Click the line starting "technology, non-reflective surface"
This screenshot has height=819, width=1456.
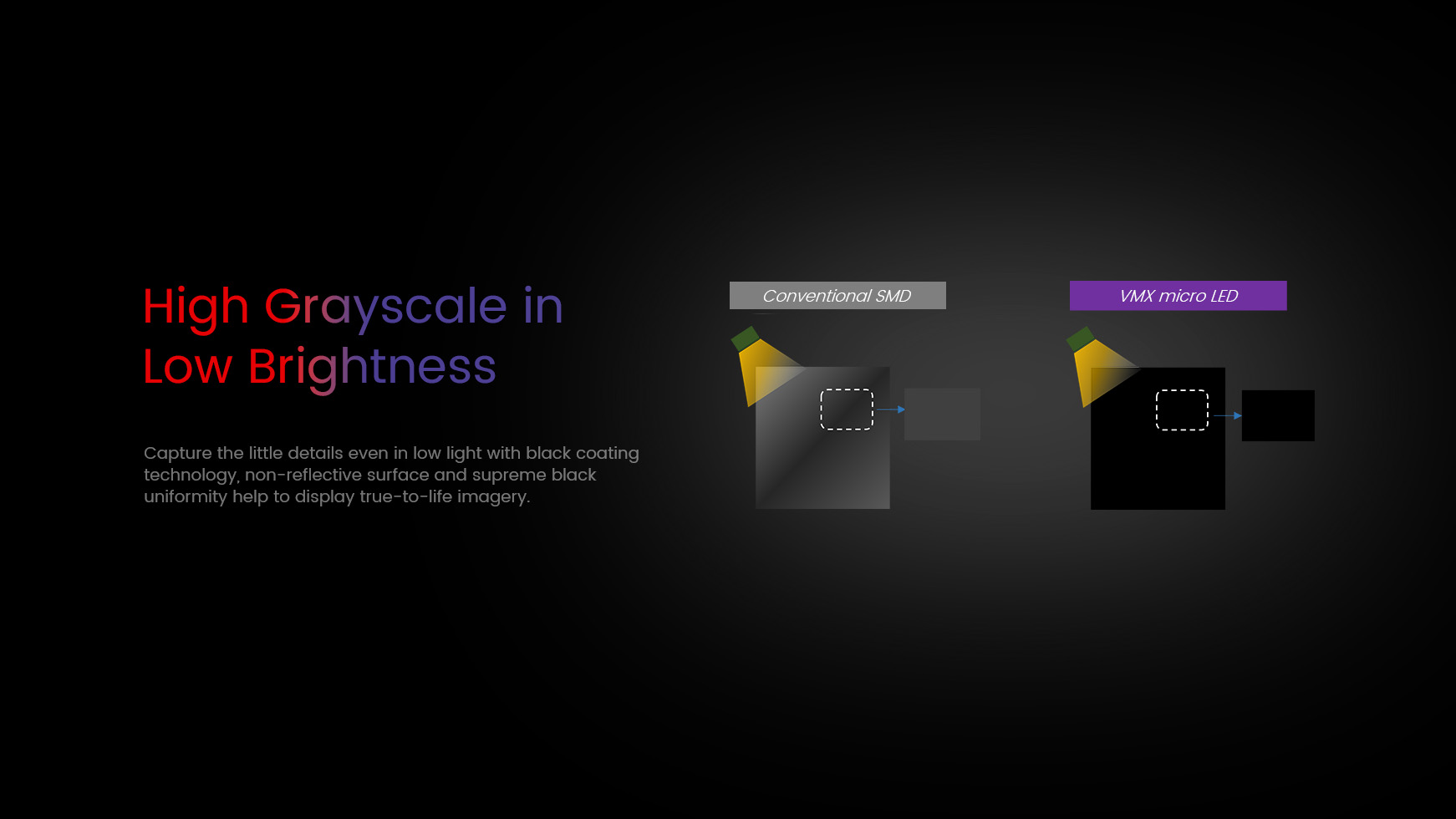click(369, 475)
